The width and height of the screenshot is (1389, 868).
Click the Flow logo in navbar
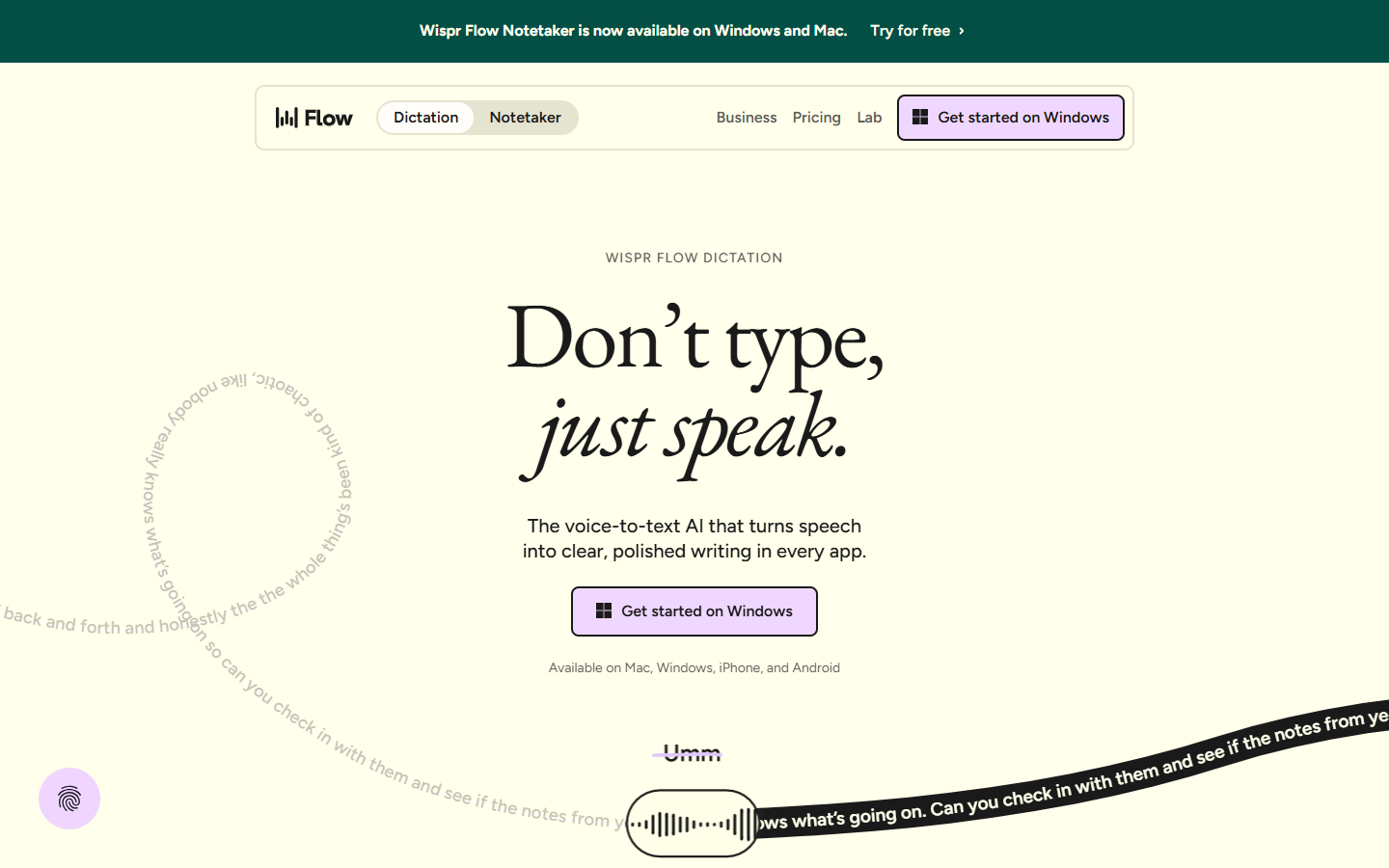[x=314, y=118]
